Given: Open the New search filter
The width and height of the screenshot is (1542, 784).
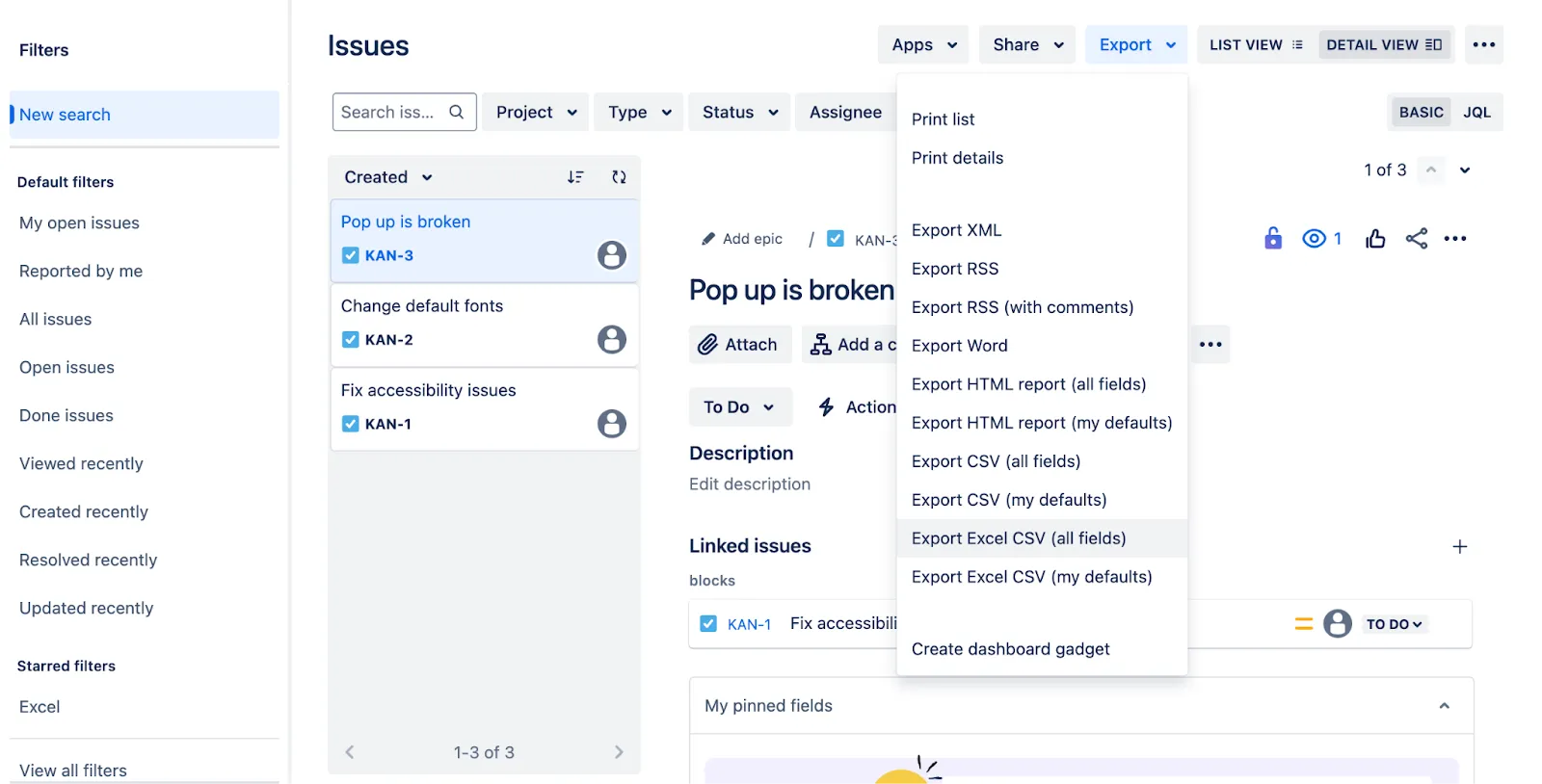Looking at the screenshot, I should [x=145, y=115].
